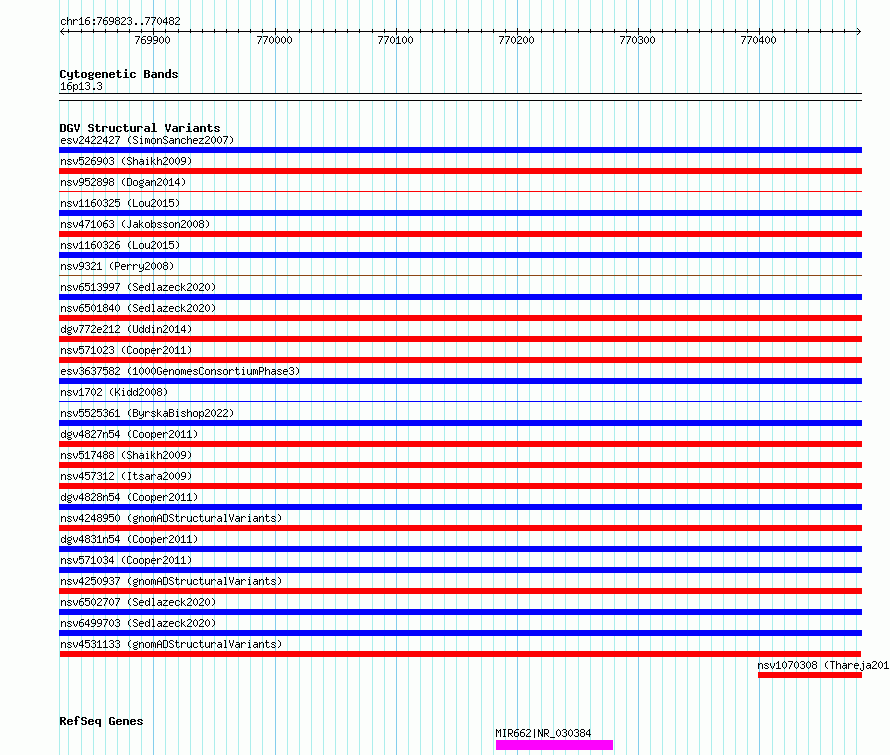
Task: Open nsv5525361 (ByrskaBishop2022) variant
Action: pos(147,413)
